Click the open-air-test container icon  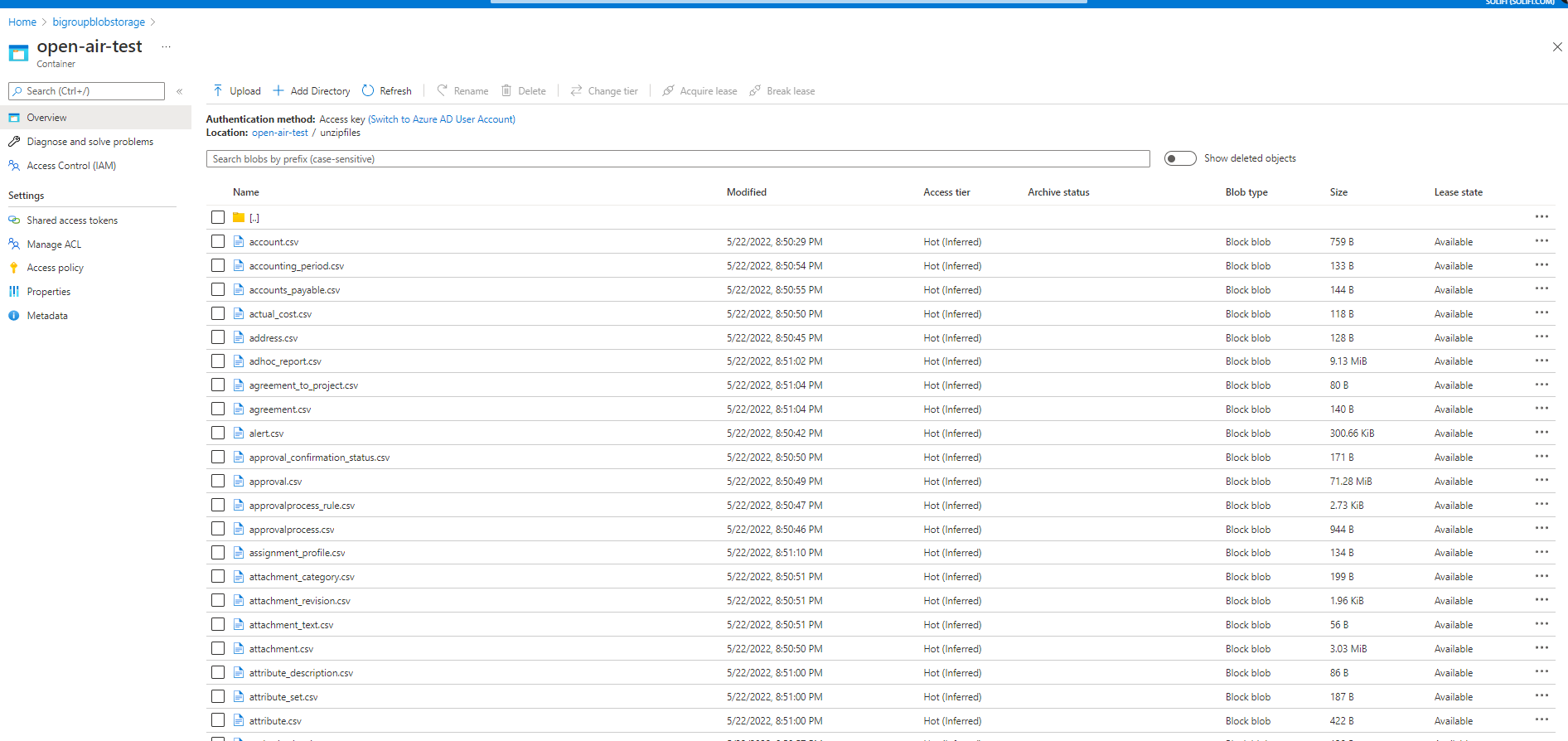(x=18, y=53)
